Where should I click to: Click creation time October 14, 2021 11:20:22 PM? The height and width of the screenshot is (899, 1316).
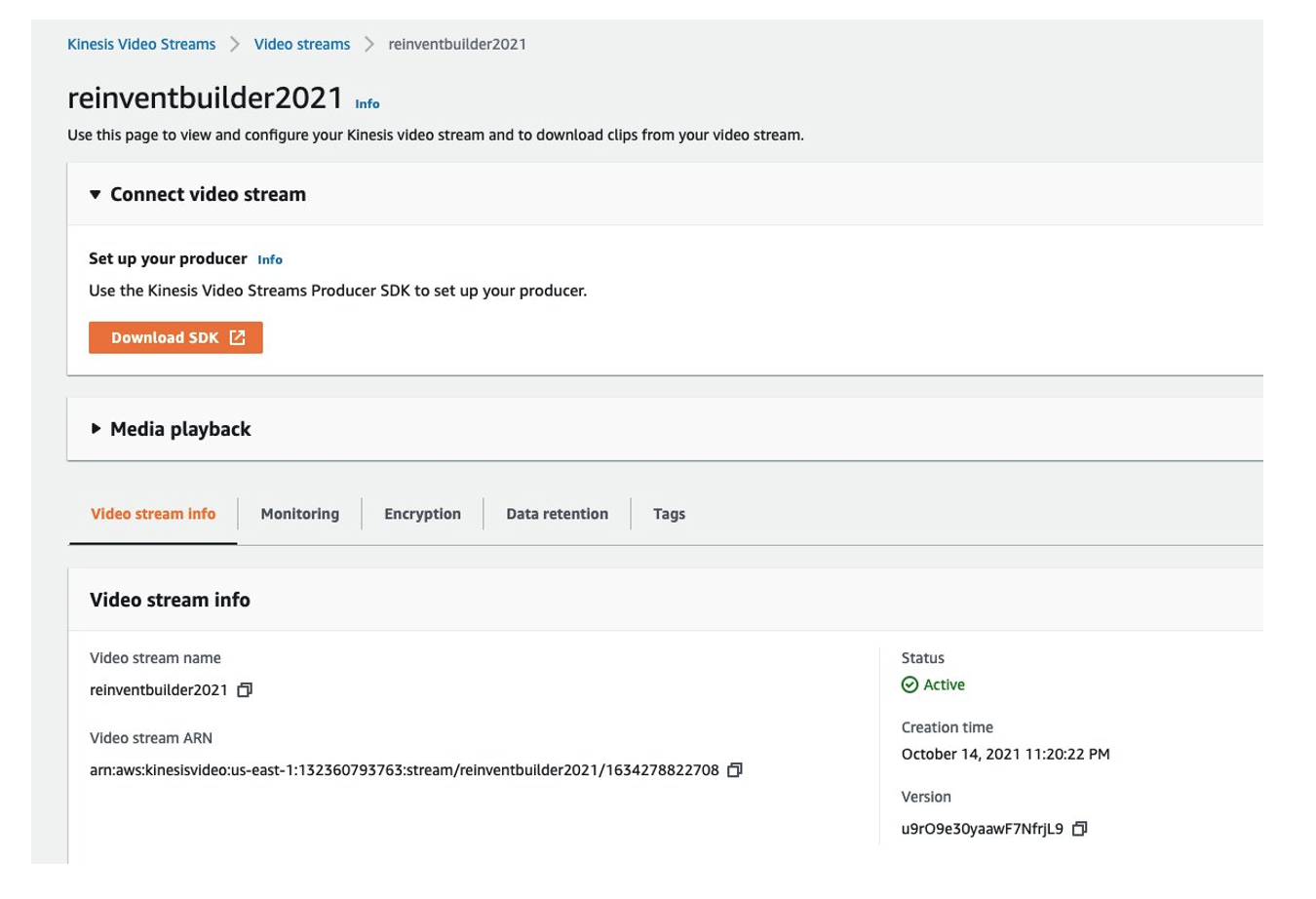click(x=1006, y=754)
